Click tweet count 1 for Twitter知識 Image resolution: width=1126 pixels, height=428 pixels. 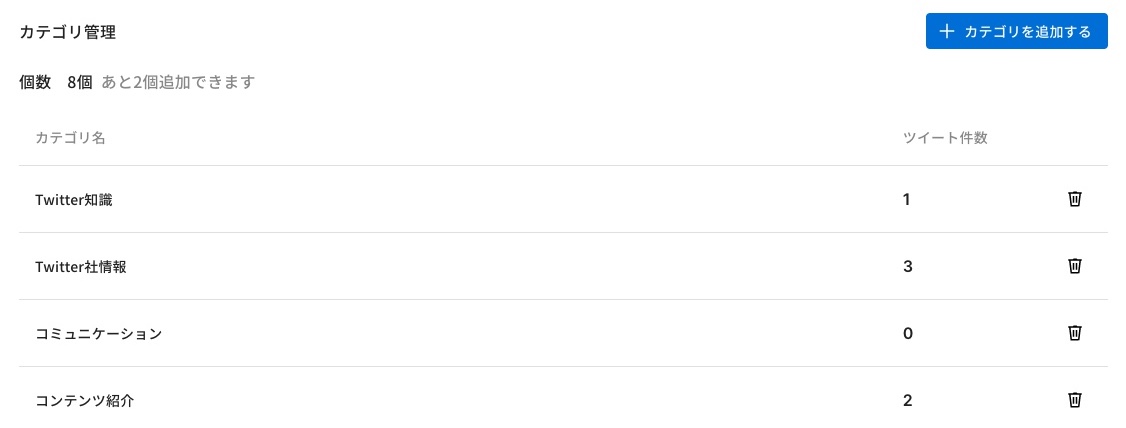907,200
